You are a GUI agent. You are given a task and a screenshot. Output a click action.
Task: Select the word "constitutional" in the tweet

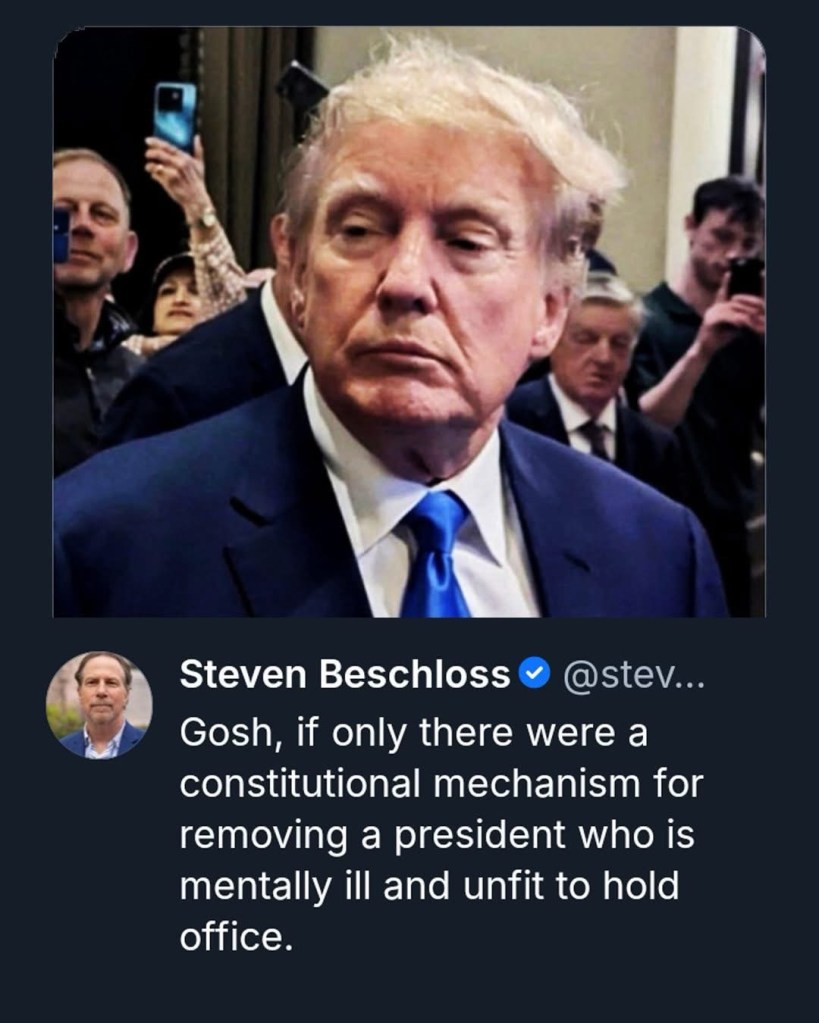[x=300, y=783]
